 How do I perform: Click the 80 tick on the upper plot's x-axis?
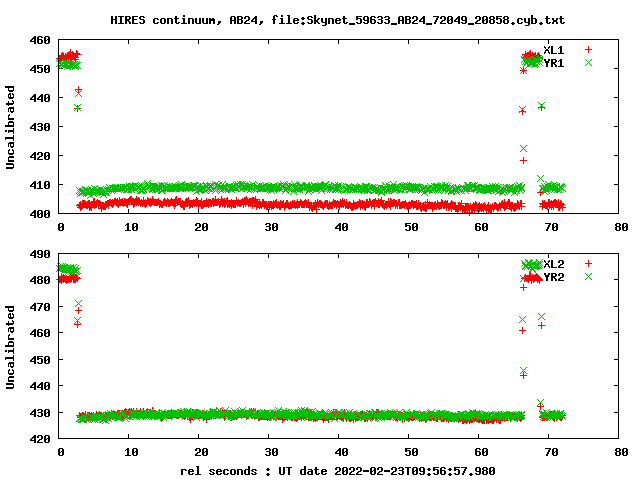pos(621,227)
